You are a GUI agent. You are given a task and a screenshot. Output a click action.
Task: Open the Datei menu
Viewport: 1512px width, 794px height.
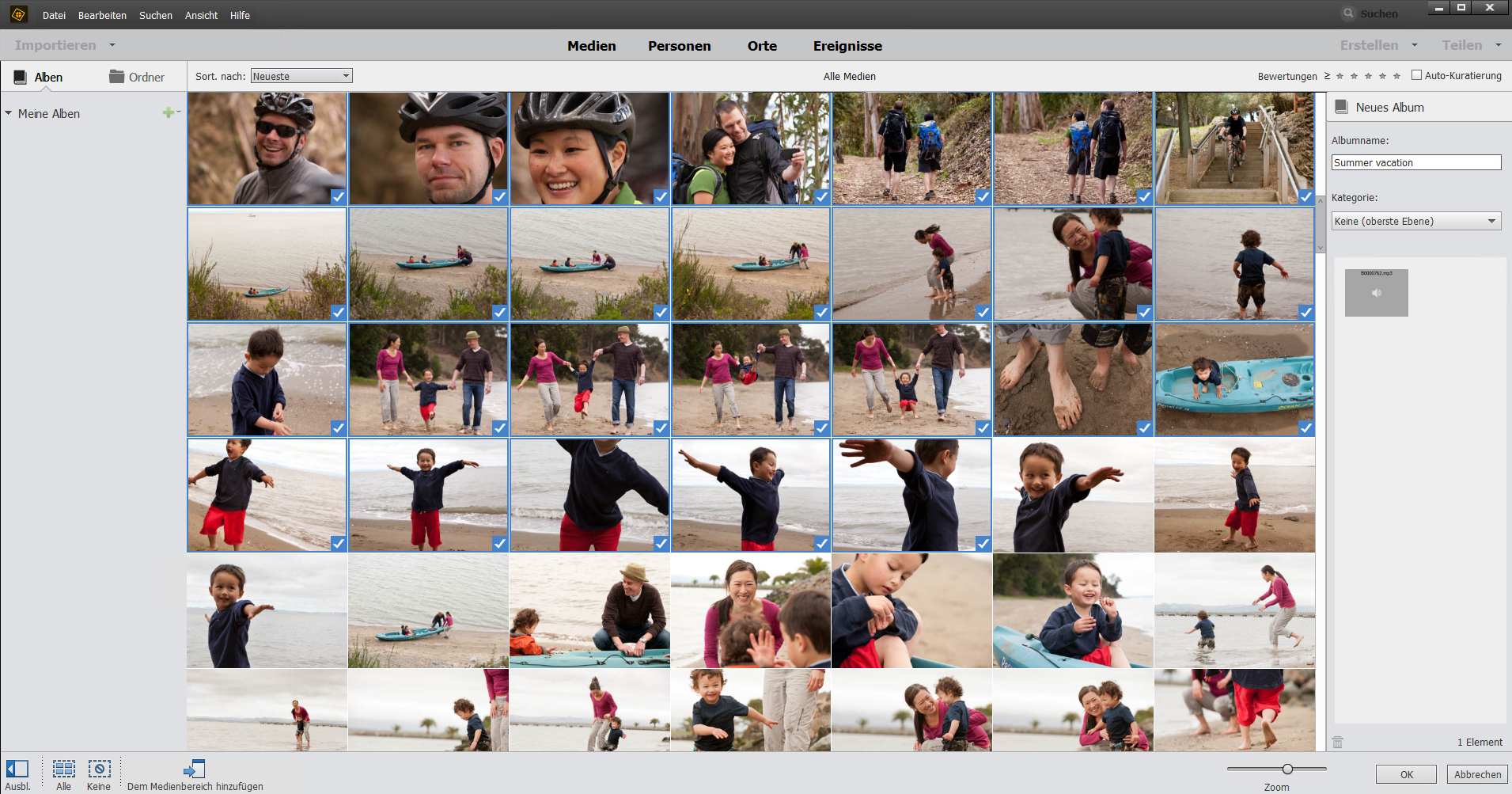(54, 15)
